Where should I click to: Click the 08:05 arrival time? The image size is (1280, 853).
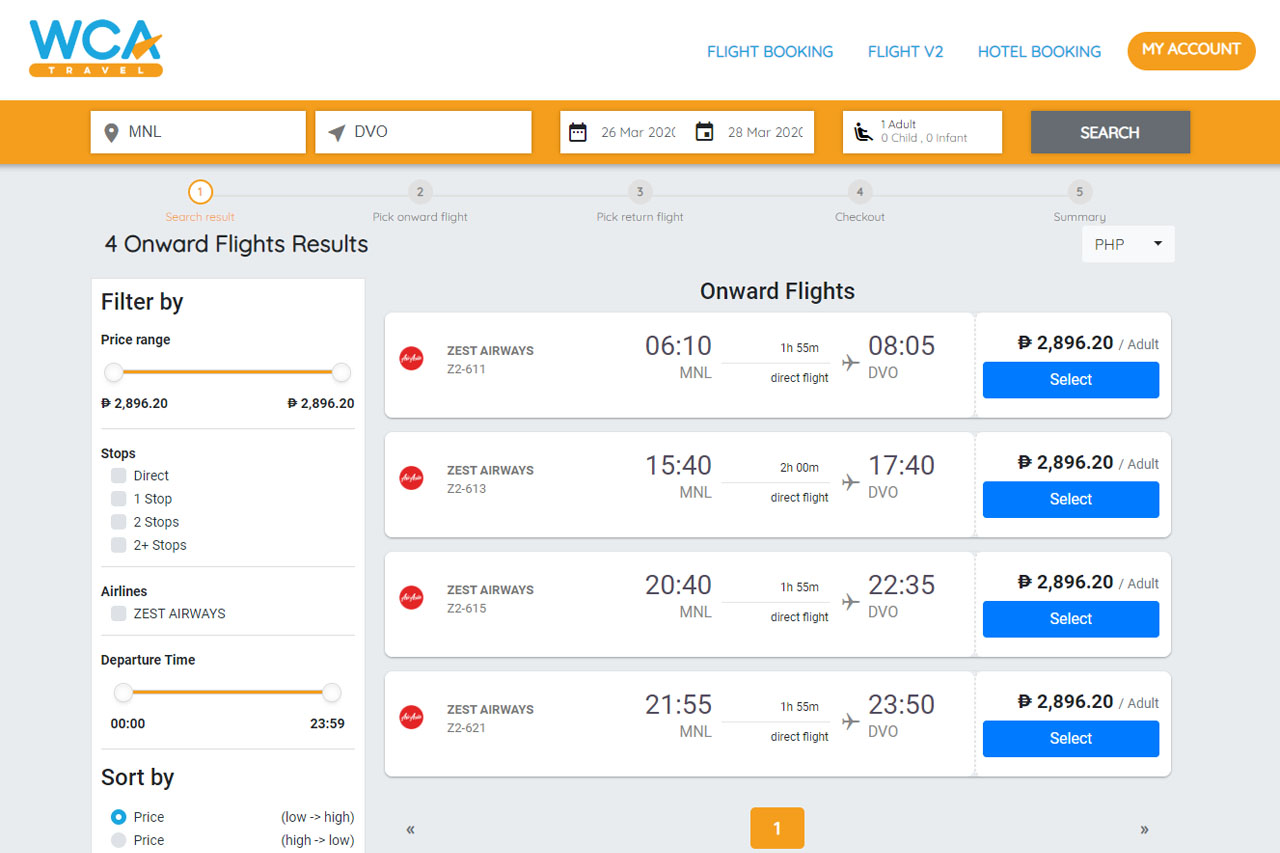click(x=901, y=345)
